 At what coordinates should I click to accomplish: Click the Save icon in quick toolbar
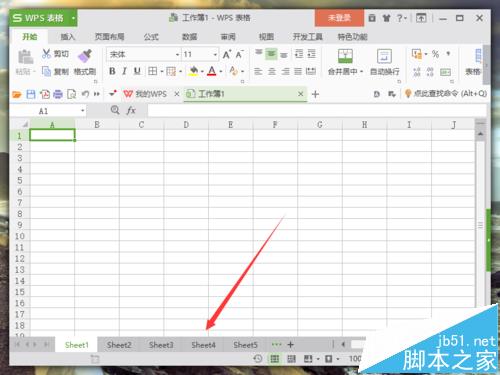[x=31, y=94]
